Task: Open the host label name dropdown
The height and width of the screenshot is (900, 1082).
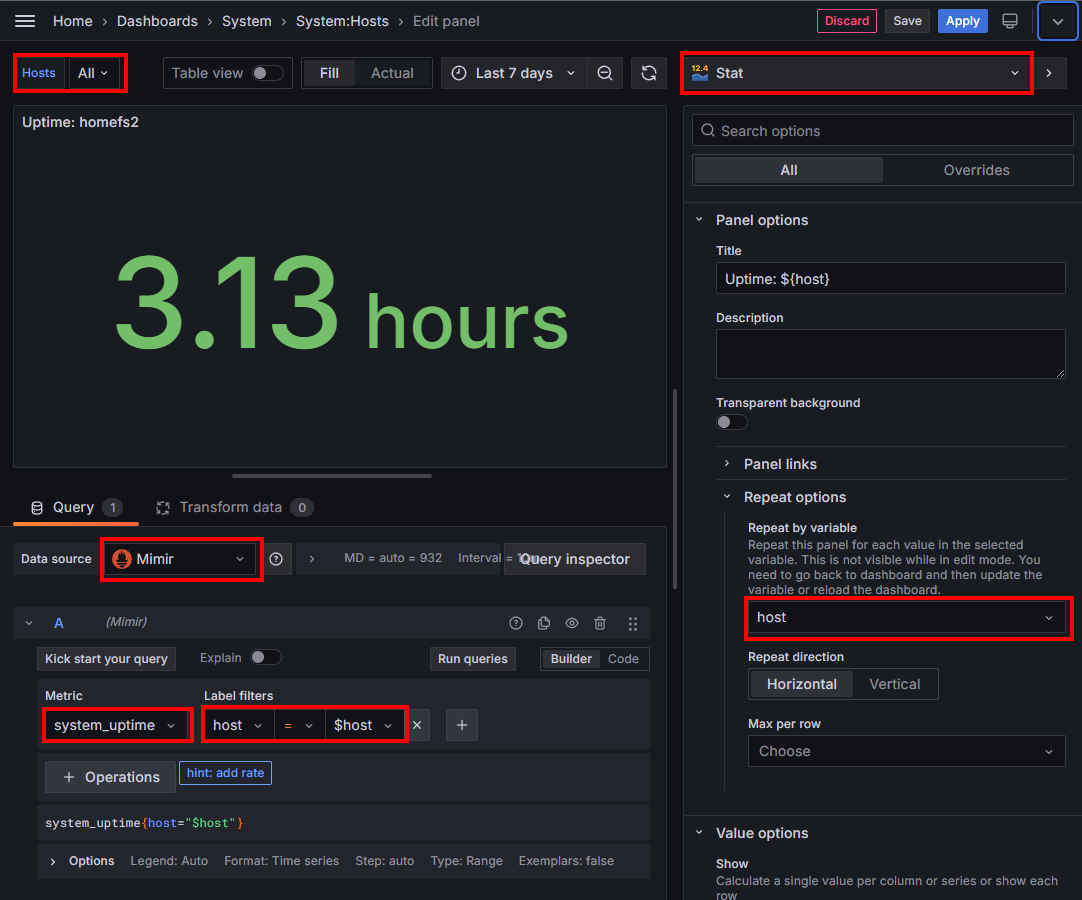Action: 238,725
